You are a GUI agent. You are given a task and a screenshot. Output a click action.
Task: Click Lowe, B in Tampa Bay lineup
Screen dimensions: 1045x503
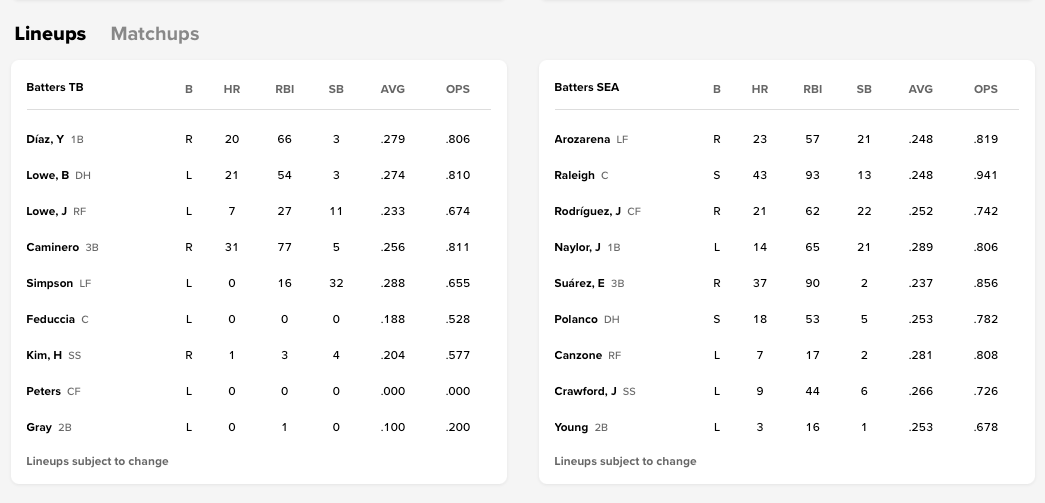[x=47, y=175]
